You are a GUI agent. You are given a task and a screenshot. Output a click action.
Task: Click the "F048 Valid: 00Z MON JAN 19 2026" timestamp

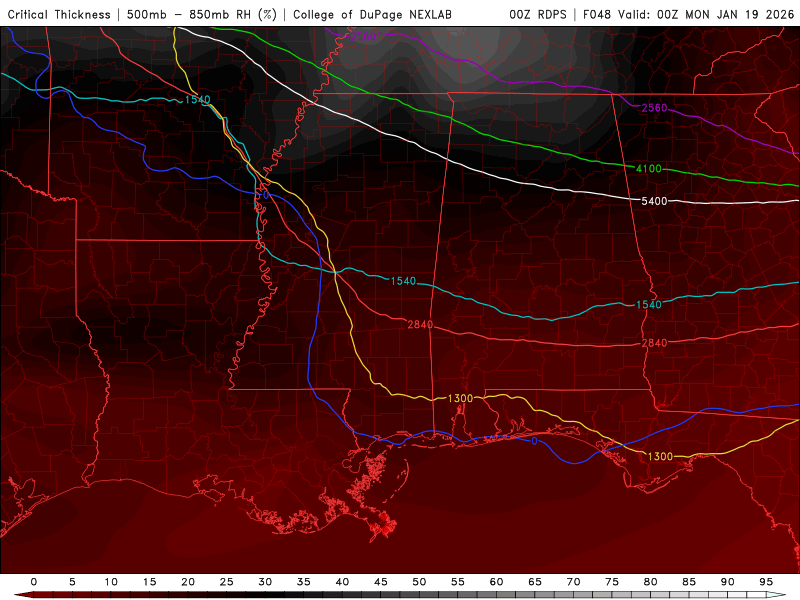[x=689, y=14]
